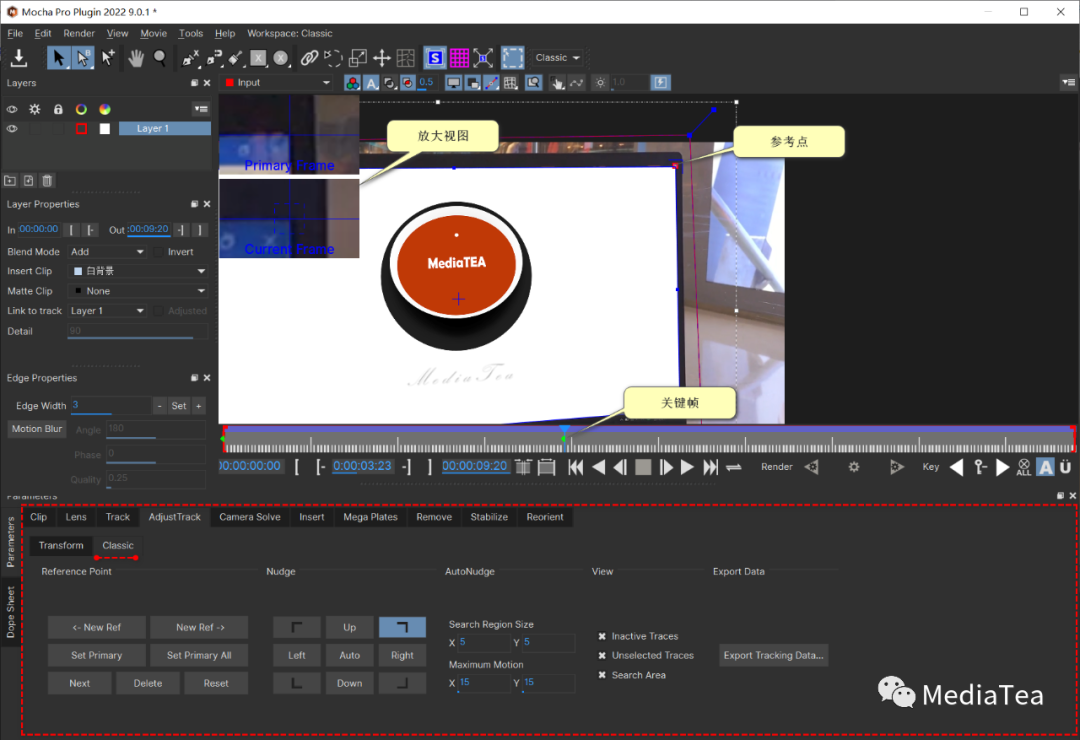Viewport: 1080px width, 740px height.
Task: Switch to the Camera Solve tab
Action: tap(250, 517)
